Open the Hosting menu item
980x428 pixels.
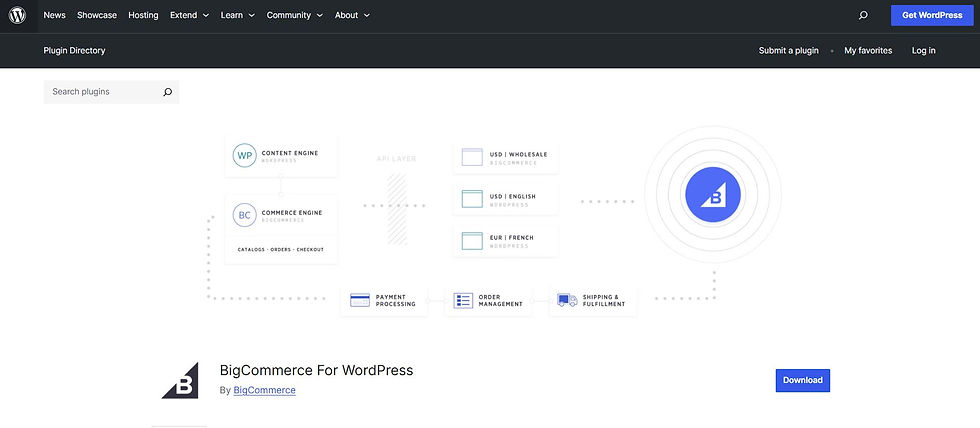coord(143,16)
